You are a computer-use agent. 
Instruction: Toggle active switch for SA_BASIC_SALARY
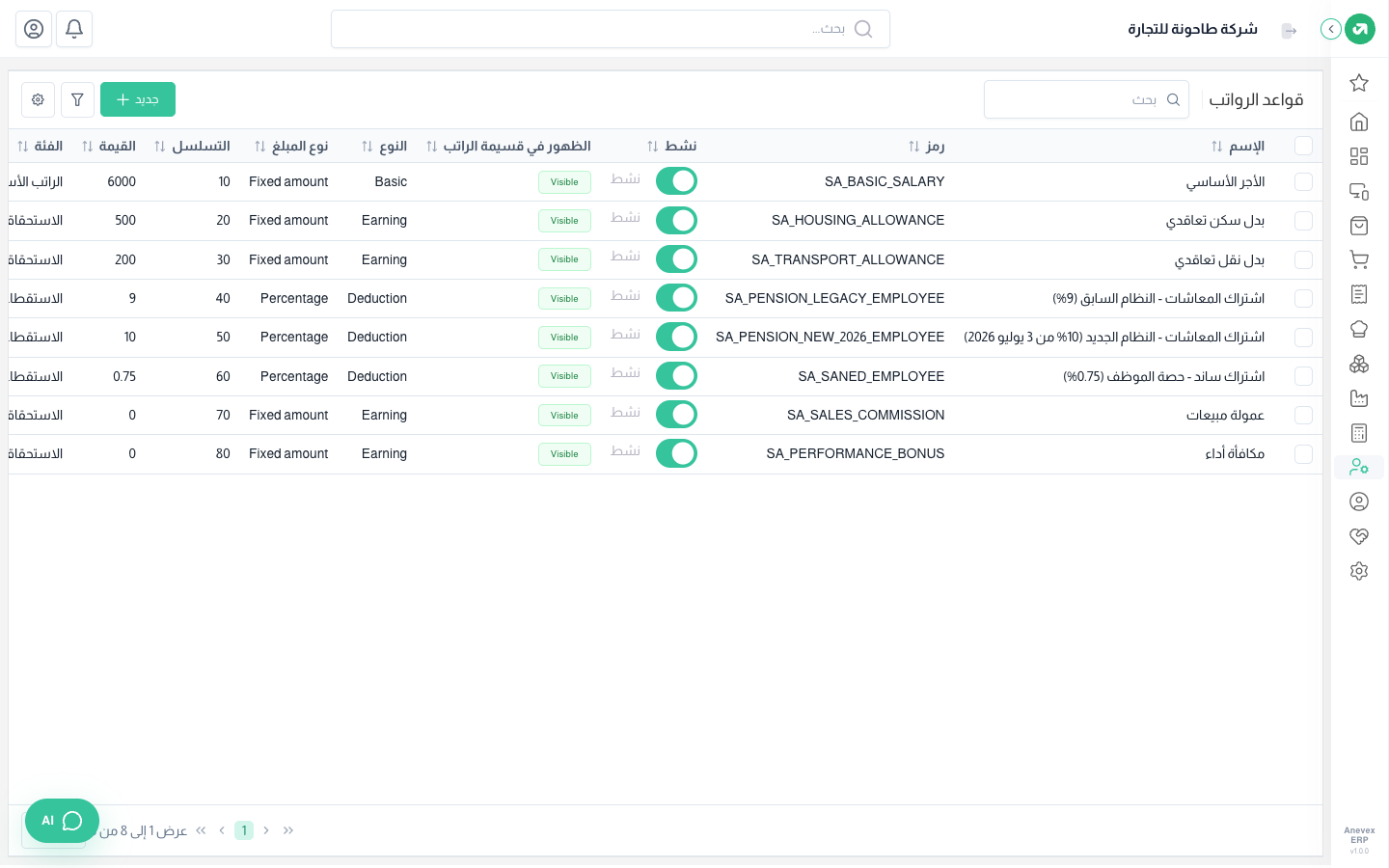point(676,181)
